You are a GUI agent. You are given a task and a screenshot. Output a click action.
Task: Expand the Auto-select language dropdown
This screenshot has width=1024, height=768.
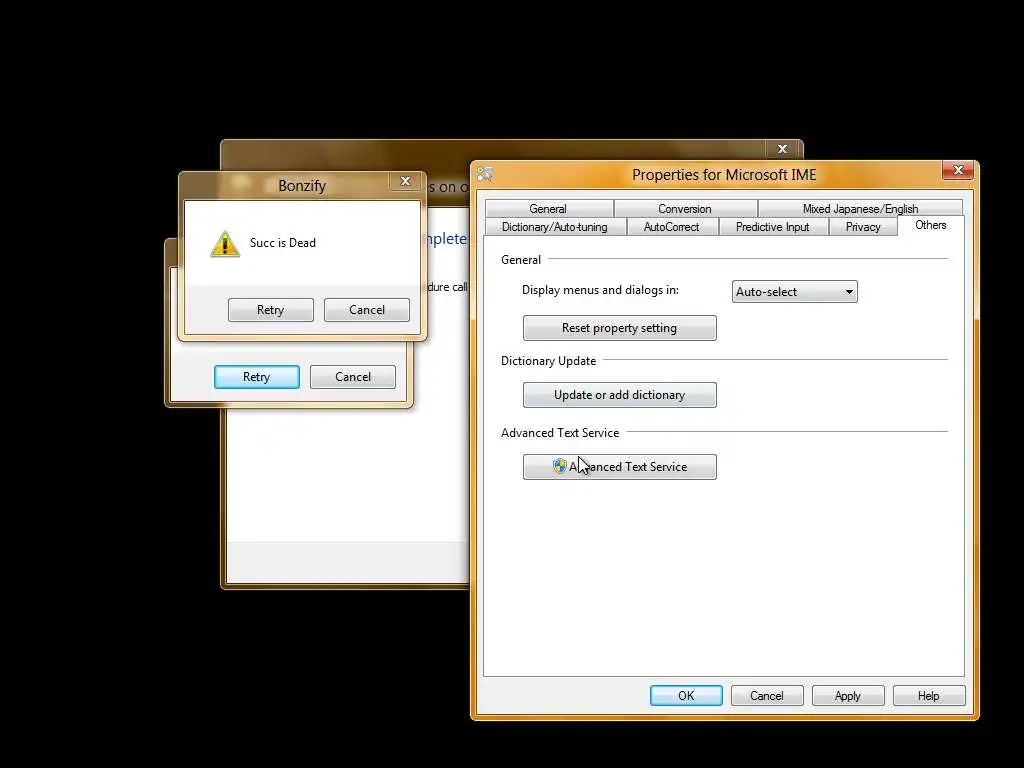pyautogui.click(x=795, y=291)
